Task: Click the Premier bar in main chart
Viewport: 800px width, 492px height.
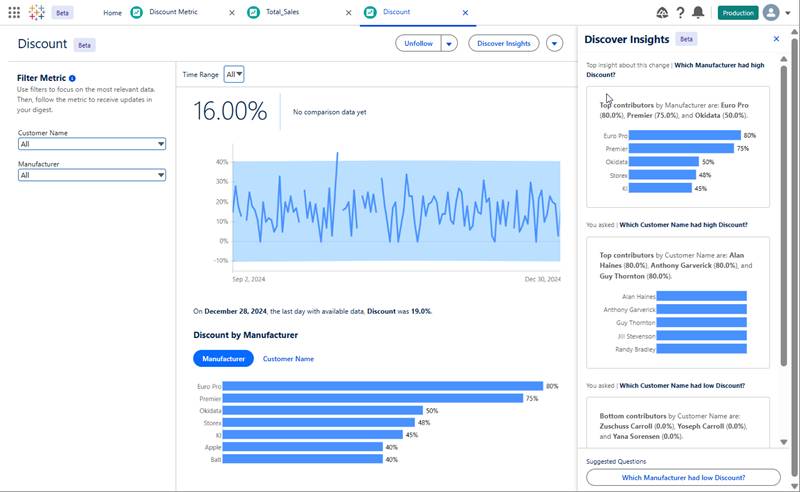Action: pos(373,399)
